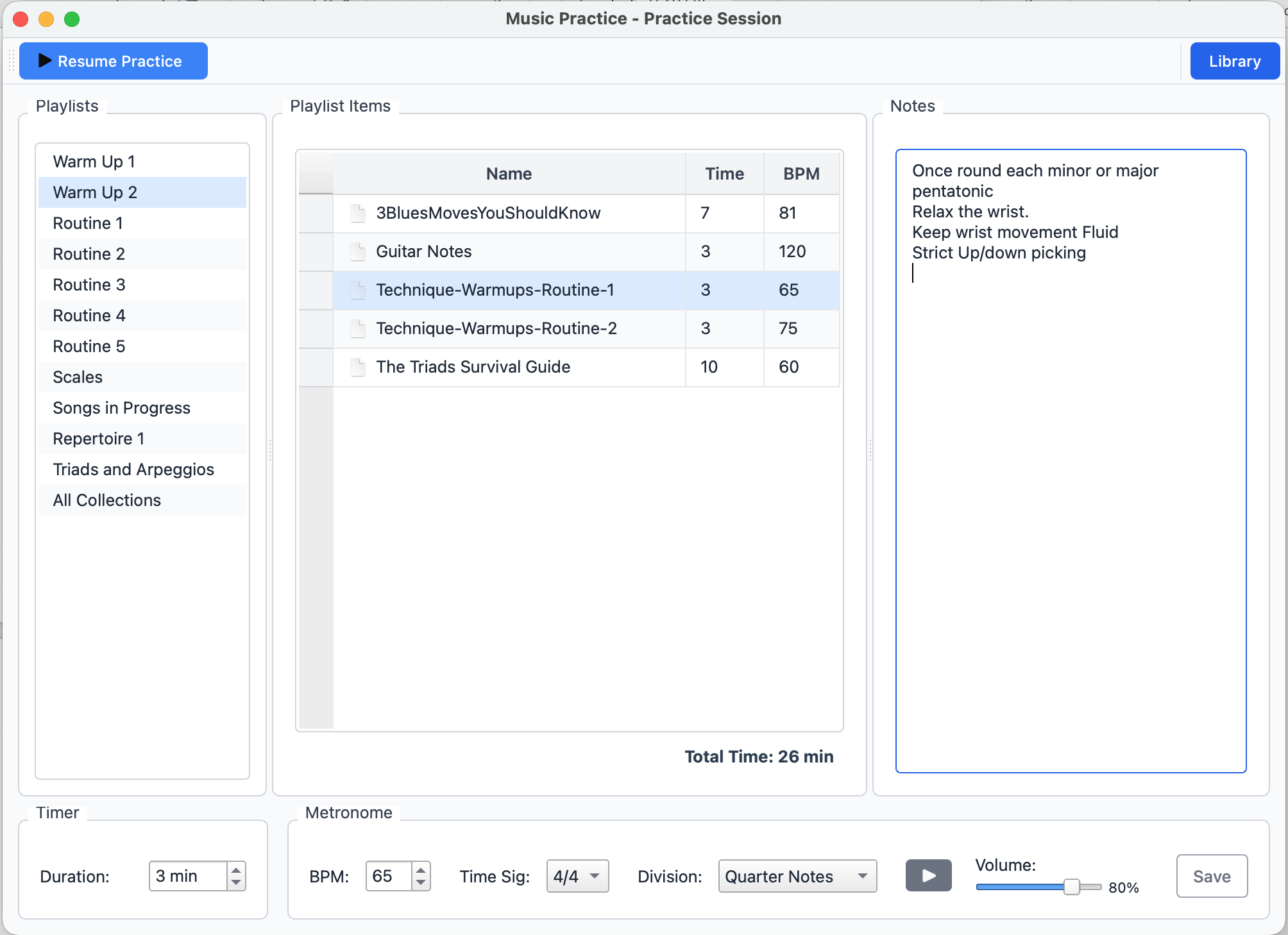
Task: Open the Division Quarter Notes dropdown
Action: tap(797, 876)
